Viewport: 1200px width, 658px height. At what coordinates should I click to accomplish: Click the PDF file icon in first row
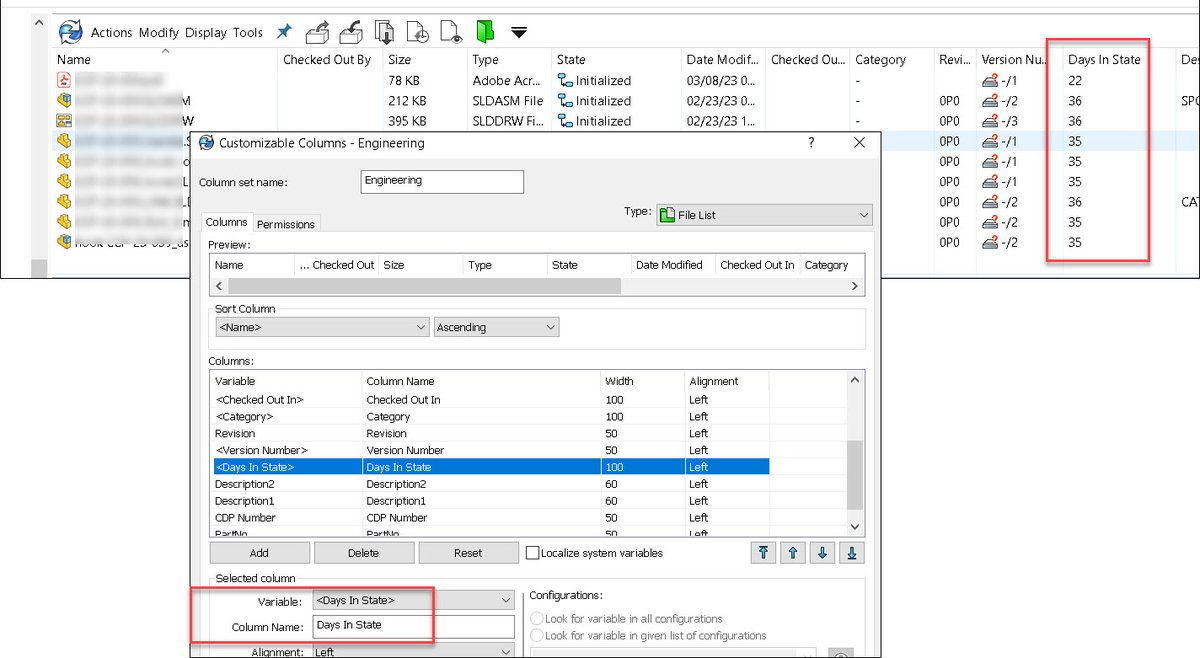tap(65, 80)
